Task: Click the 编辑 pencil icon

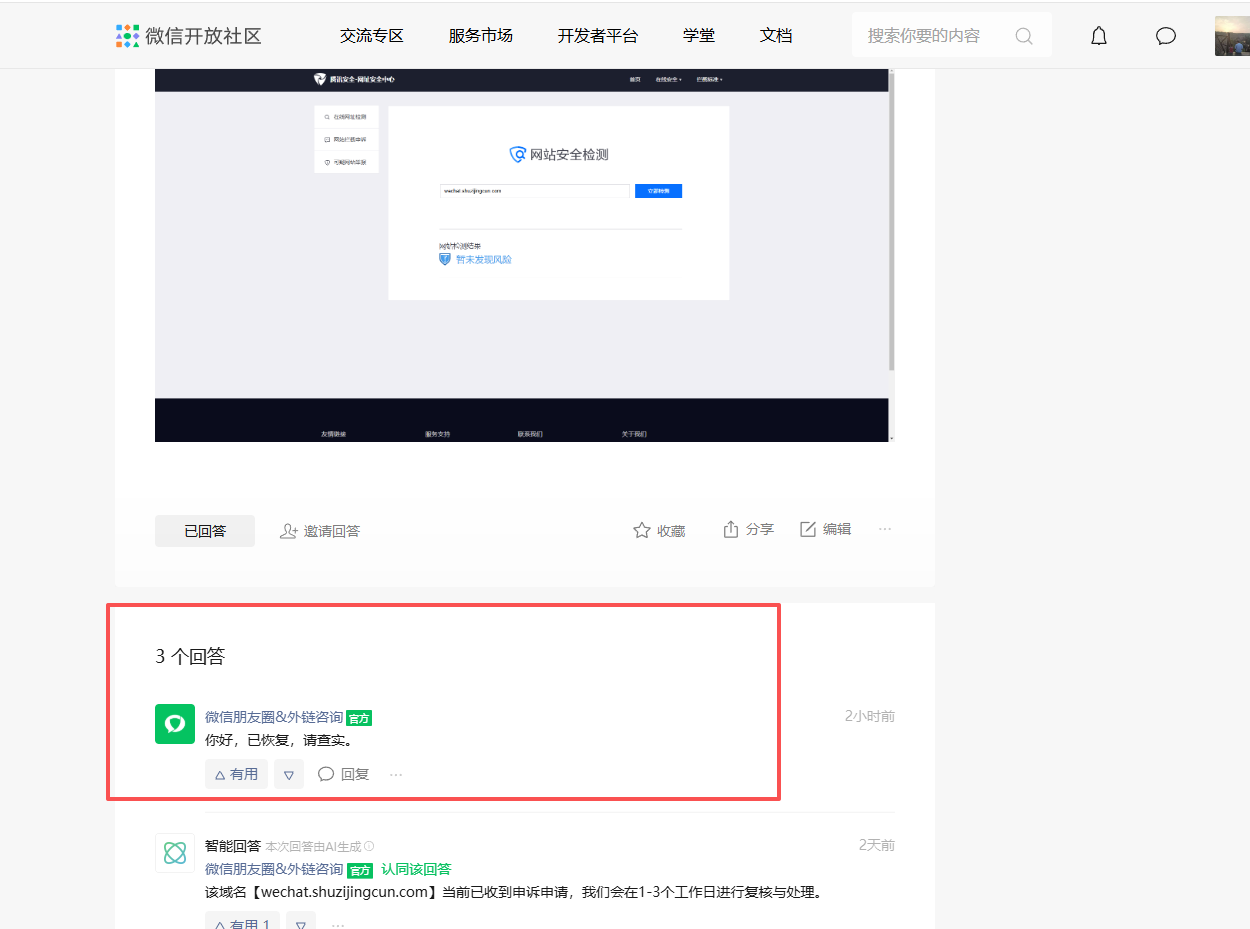Action: coord(808,529)
